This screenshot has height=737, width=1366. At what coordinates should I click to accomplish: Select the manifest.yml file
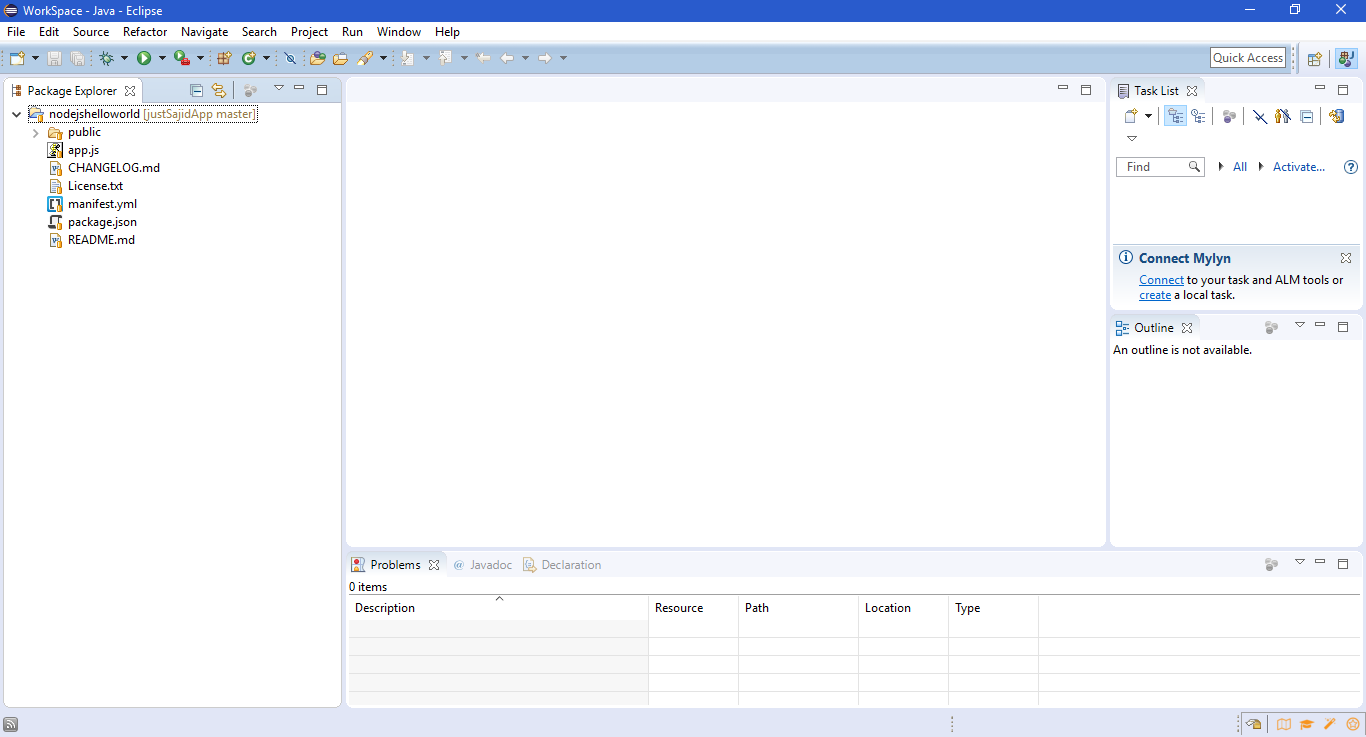[102, 204]
